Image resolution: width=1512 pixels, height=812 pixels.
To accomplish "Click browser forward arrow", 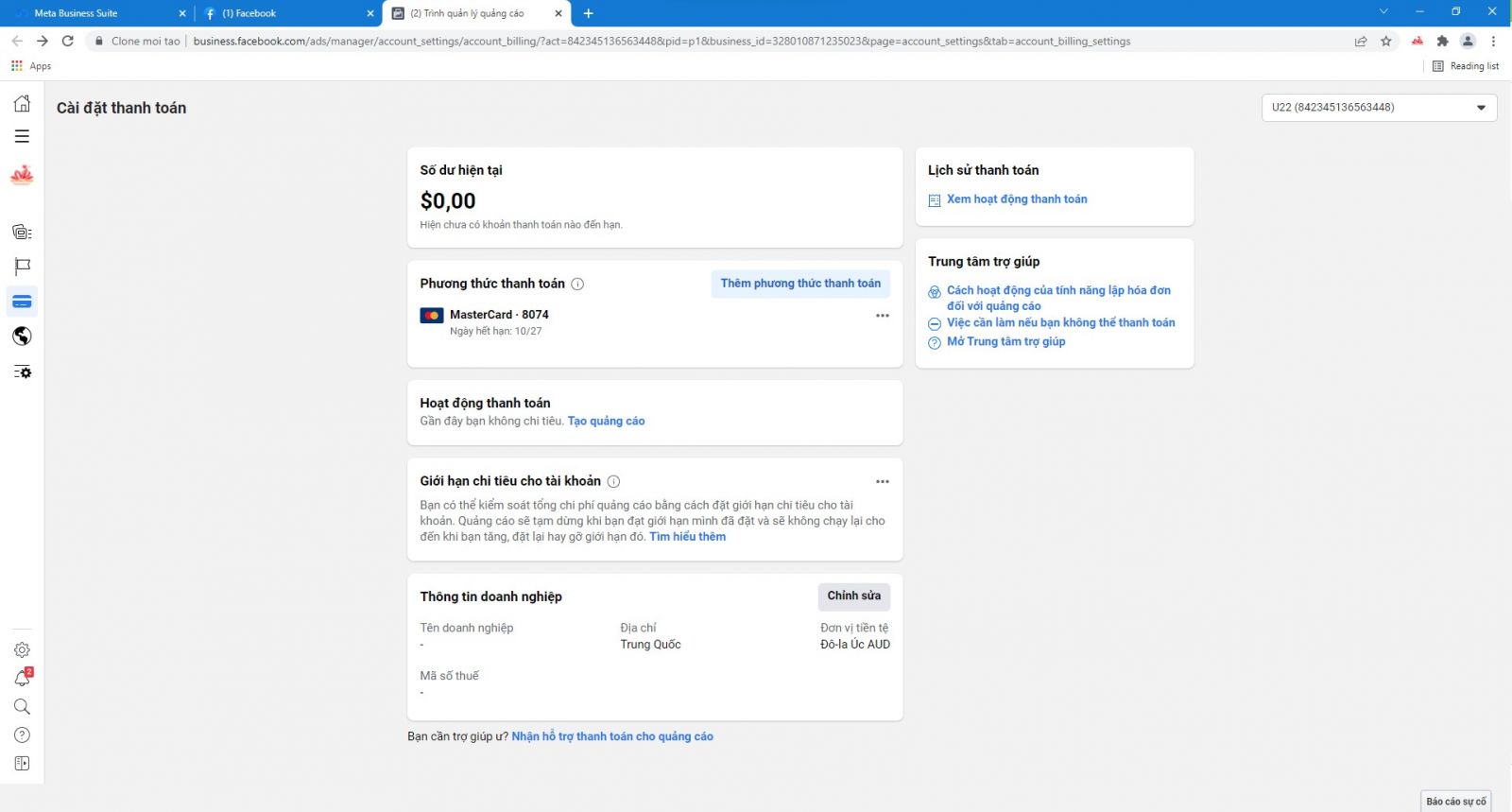I will 43,41.
